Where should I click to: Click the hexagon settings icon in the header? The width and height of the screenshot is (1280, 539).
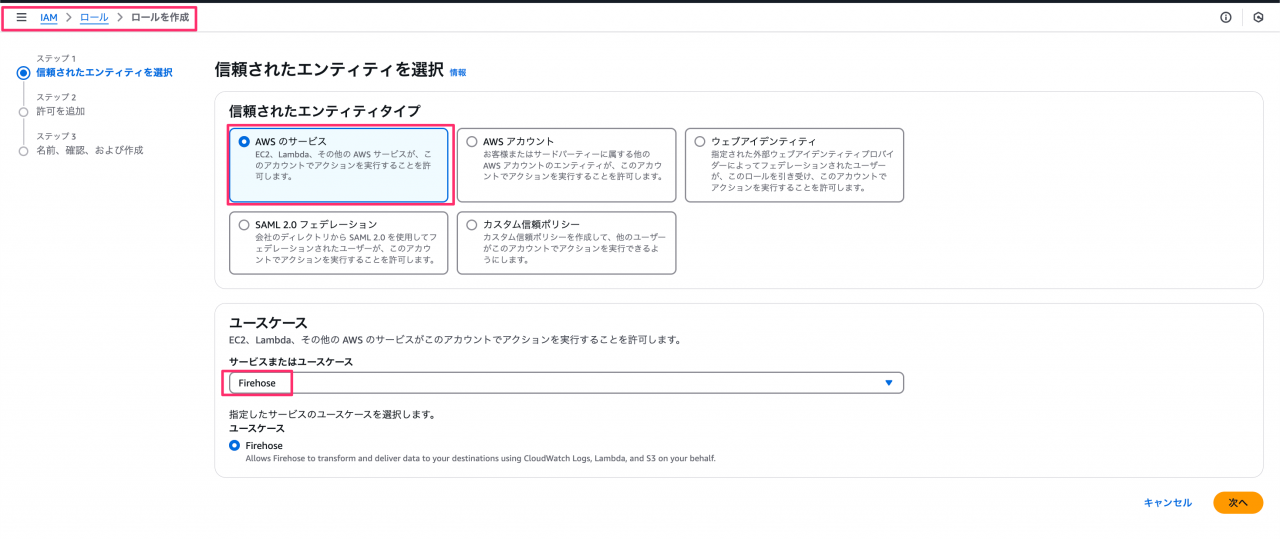(x=1258, y=17)
